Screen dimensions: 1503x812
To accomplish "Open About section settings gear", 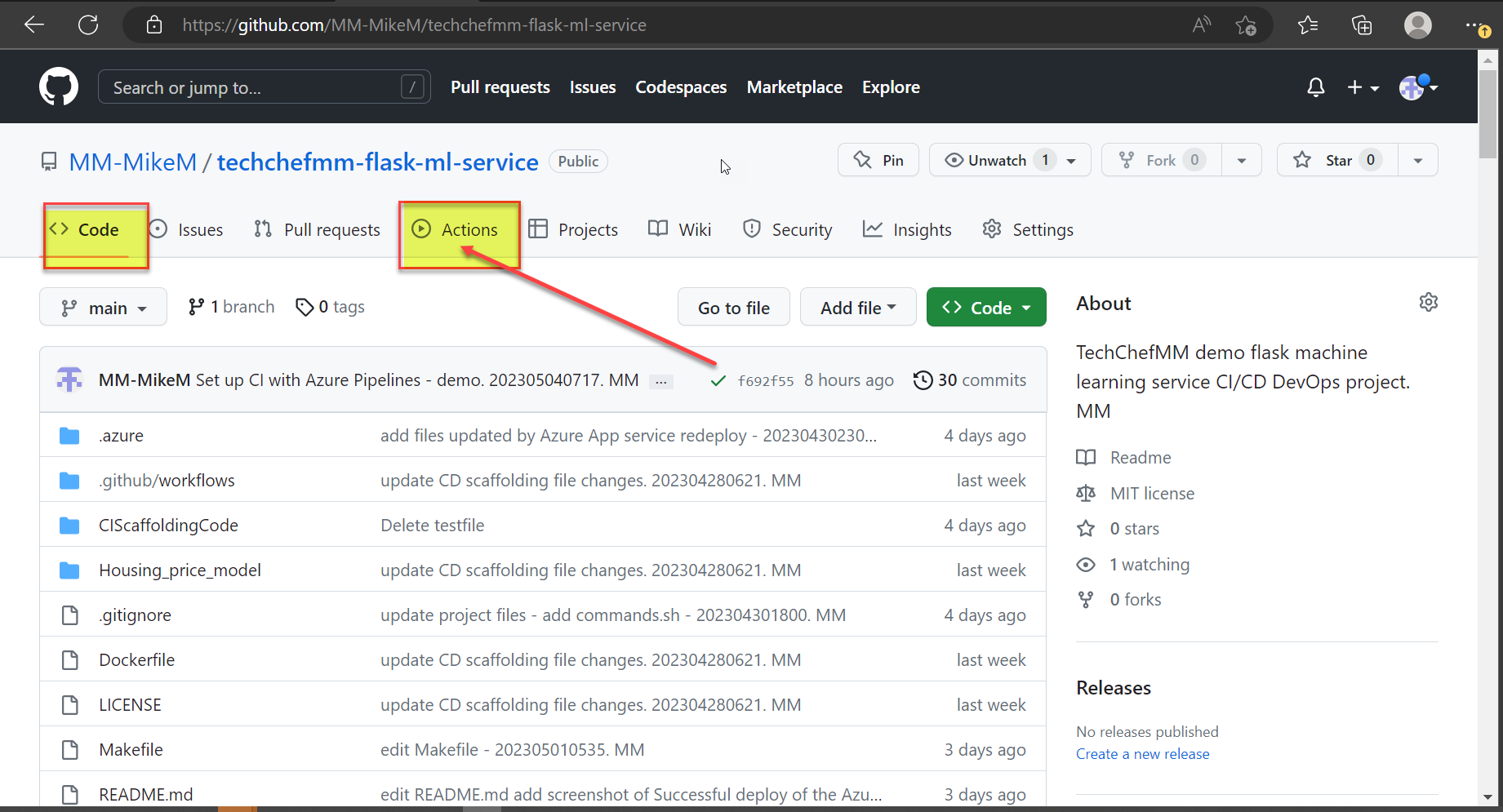I will (x=1429, y=302).
